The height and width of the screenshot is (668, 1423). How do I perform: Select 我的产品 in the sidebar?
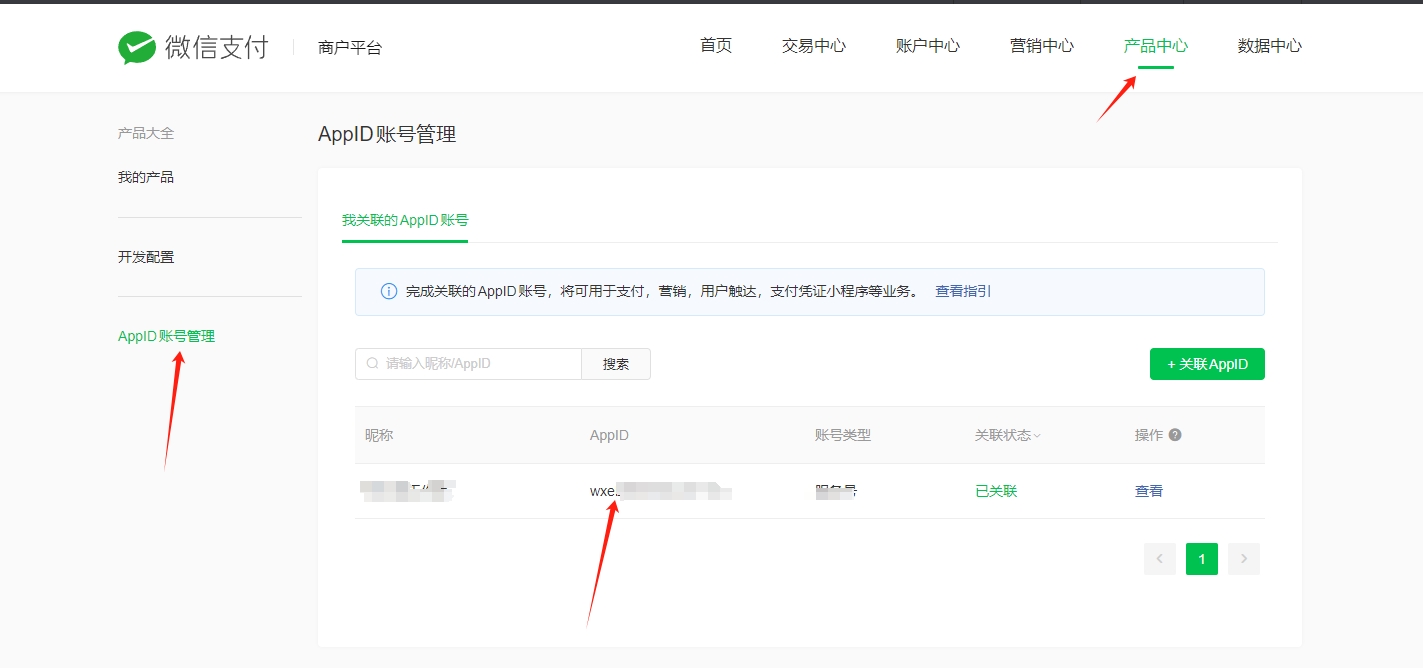click(146, 177)
